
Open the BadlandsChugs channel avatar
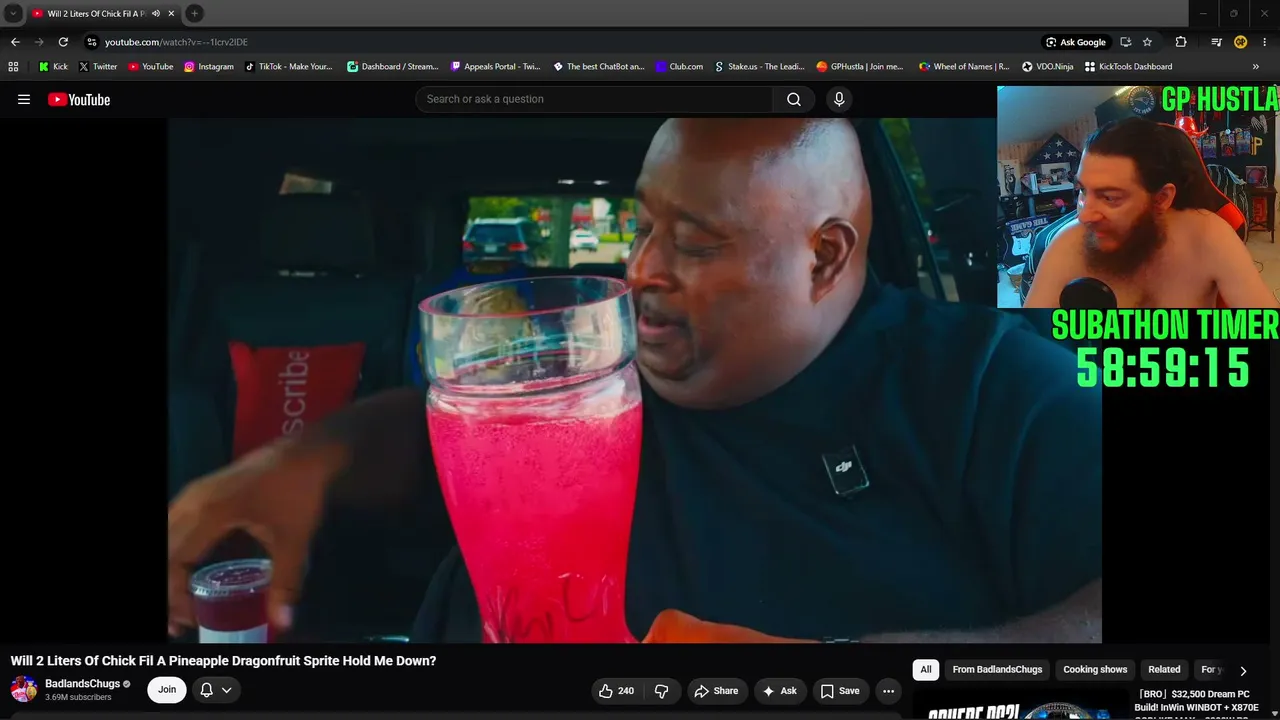24,689
